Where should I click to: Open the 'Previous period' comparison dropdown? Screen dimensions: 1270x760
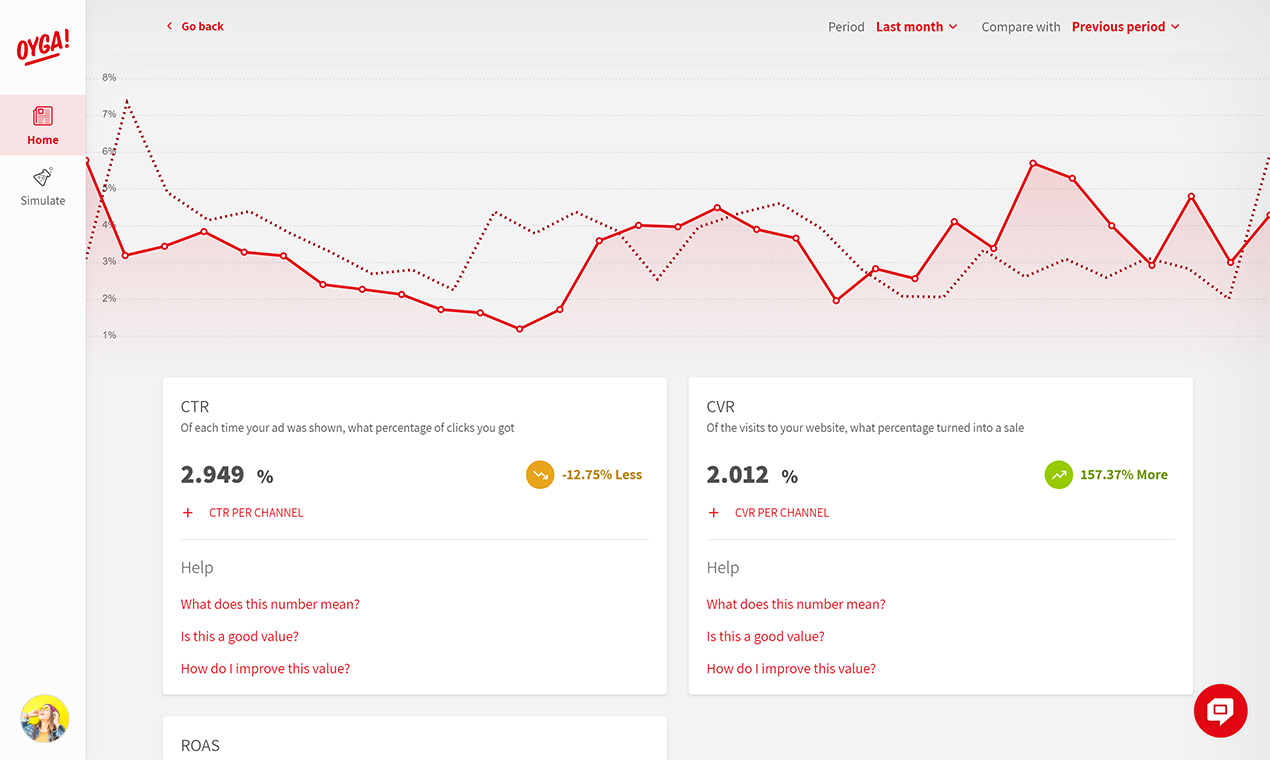[x=1126, y=27]
